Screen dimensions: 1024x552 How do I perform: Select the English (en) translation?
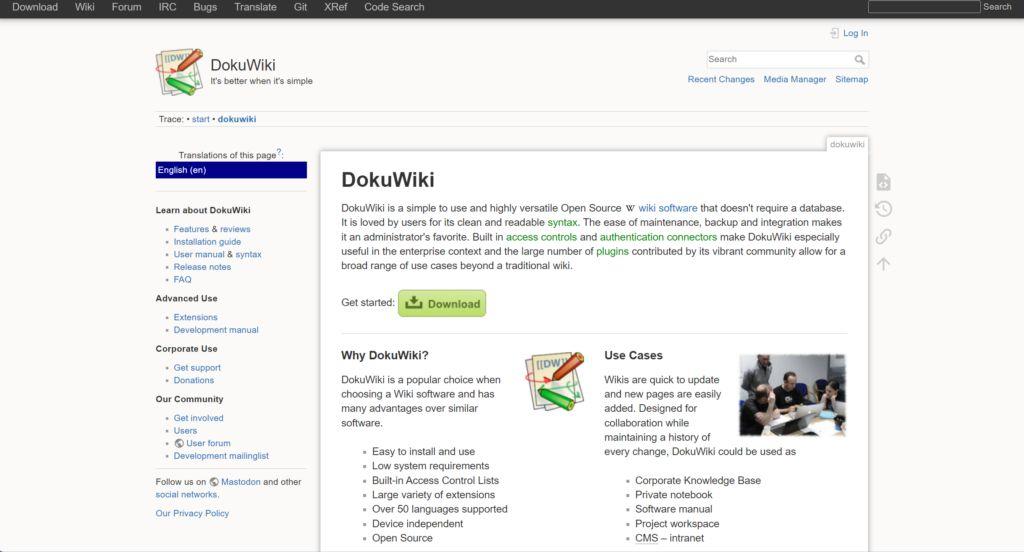231,170
